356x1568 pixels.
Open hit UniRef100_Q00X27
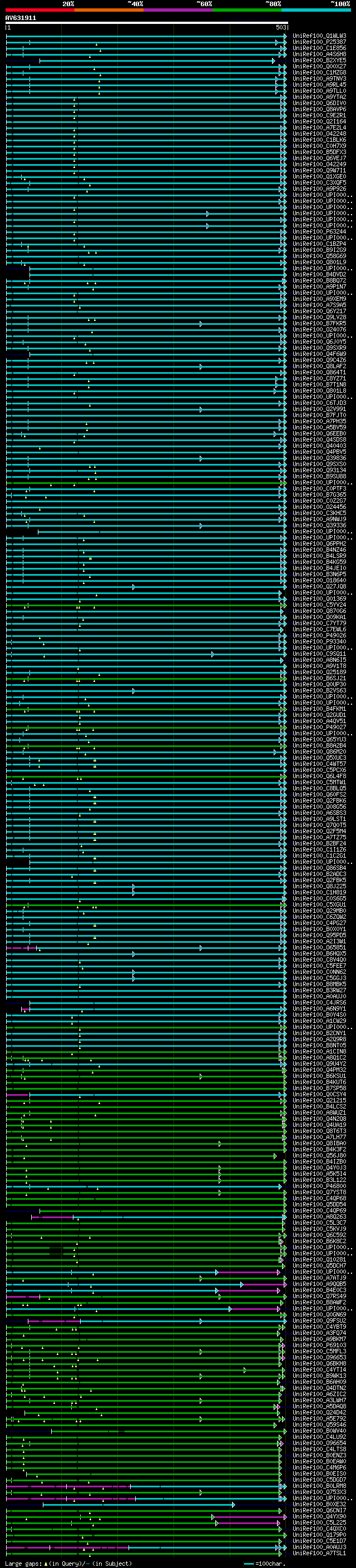(319, 66)
